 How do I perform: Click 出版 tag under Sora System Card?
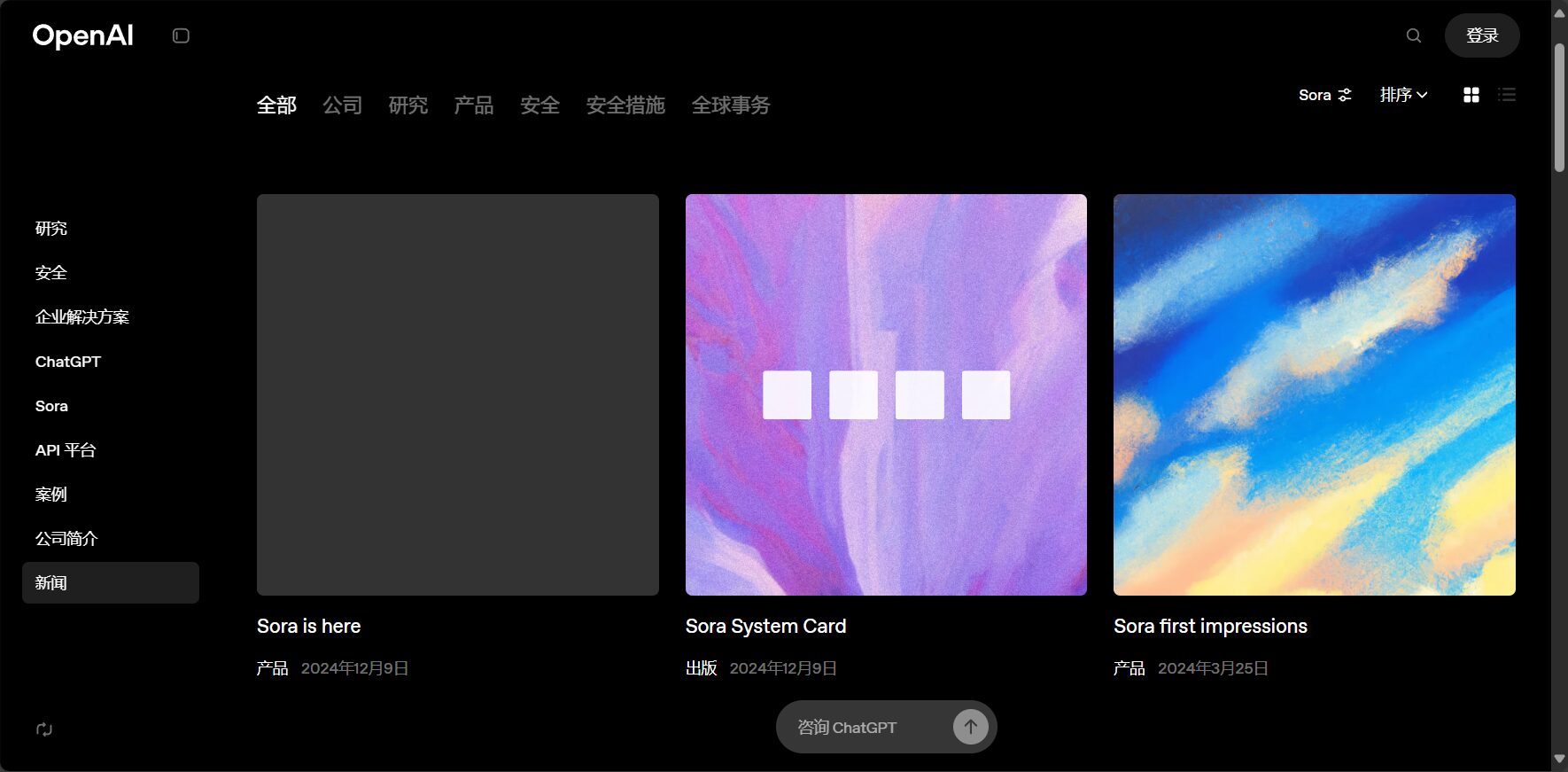pos(702,668)
